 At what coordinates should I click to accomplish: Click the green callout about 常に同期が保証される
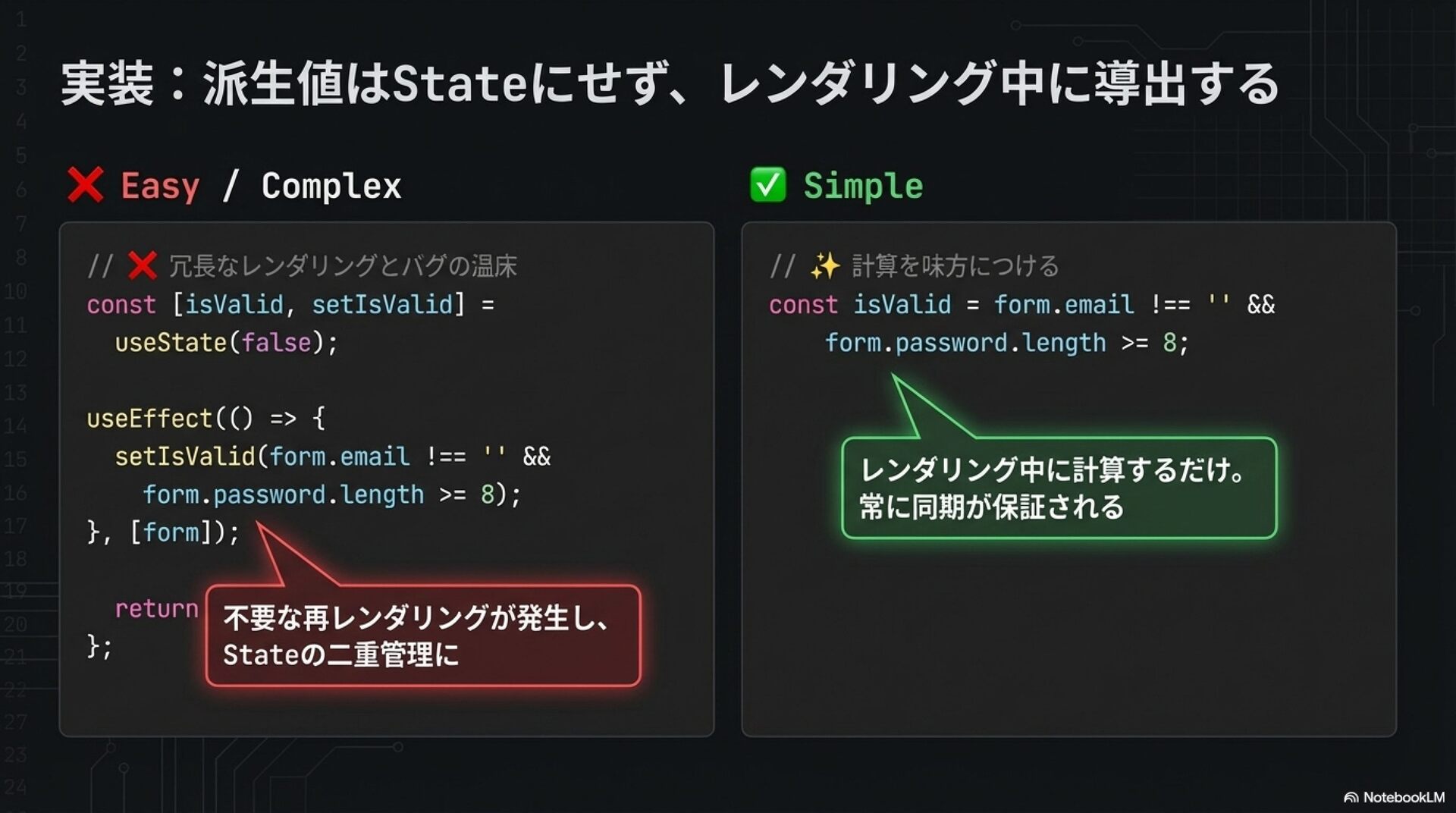(x=1059, y=488)
